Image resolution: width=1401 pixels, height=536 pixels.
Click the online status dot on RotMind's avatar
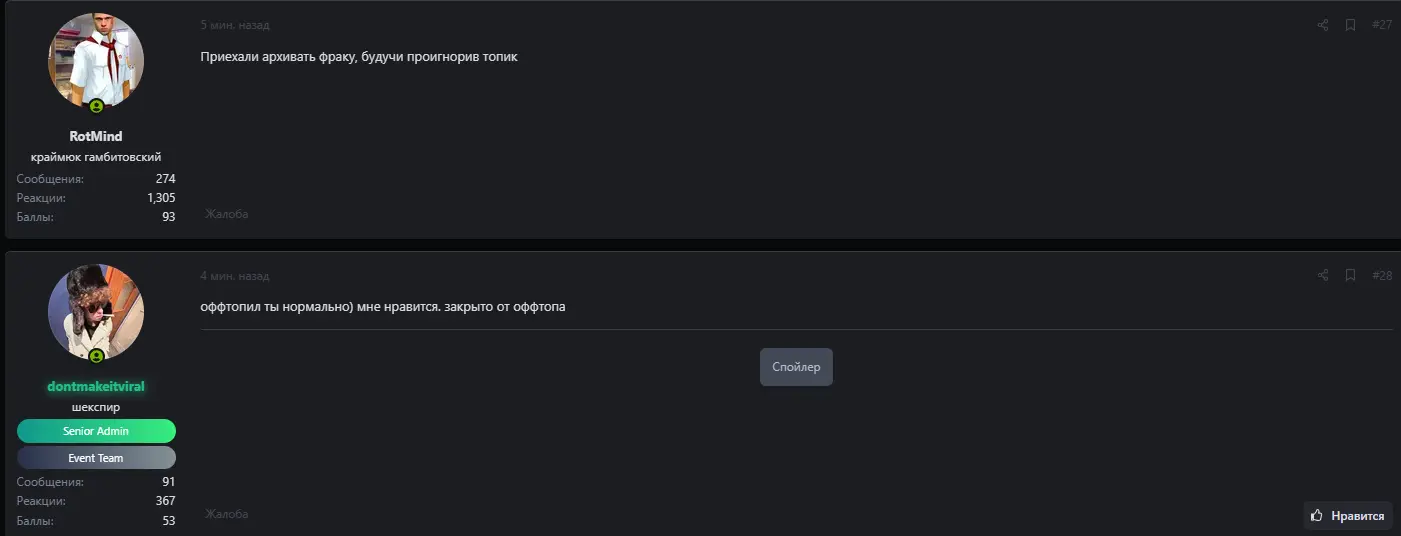(96, 106)
